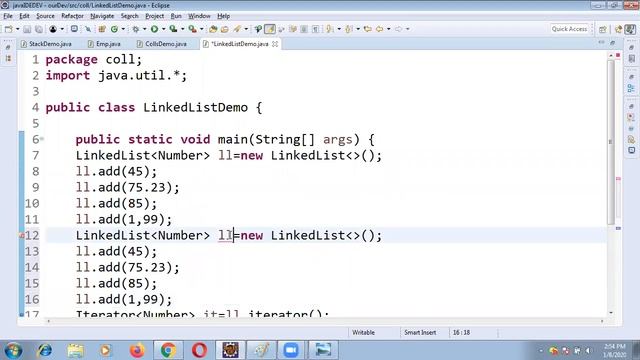Collapse the main method fold on line 6
The height and width of the screenshot is (360, 640).
42,139
